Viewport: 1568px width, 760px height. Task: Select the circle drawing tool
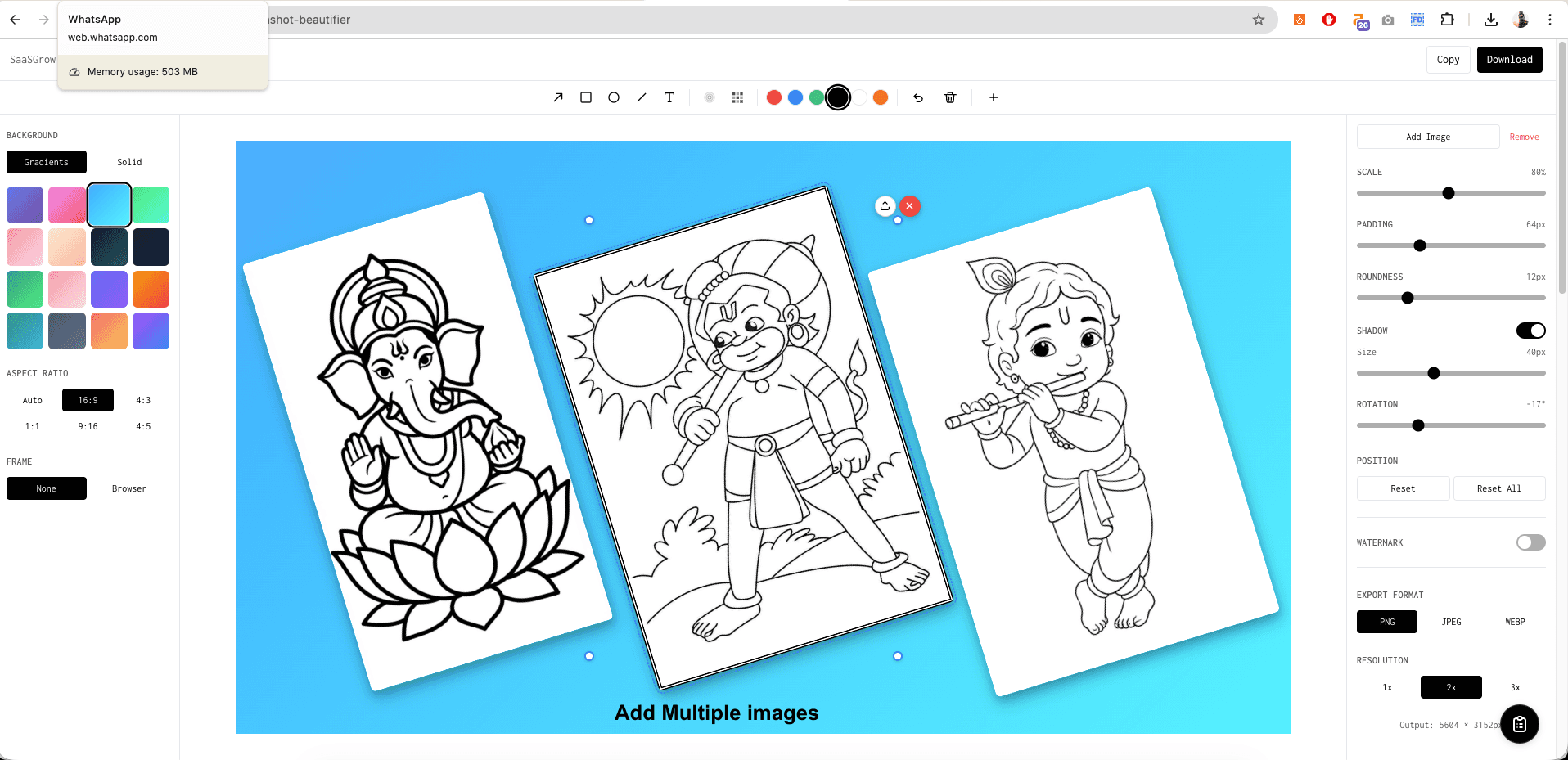(613, 97)
